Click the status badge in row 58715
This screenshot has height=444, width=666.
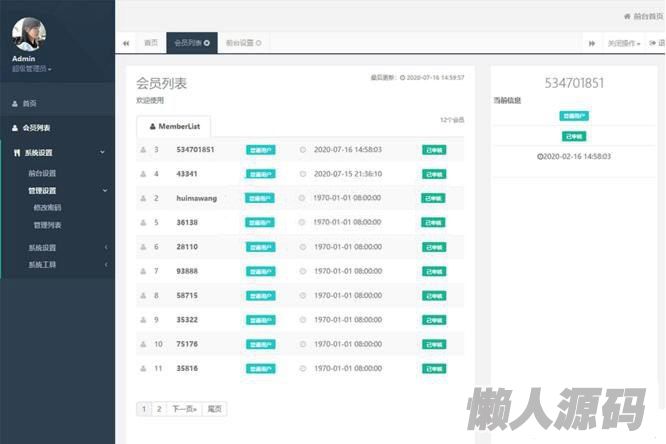tap(434, 295)
